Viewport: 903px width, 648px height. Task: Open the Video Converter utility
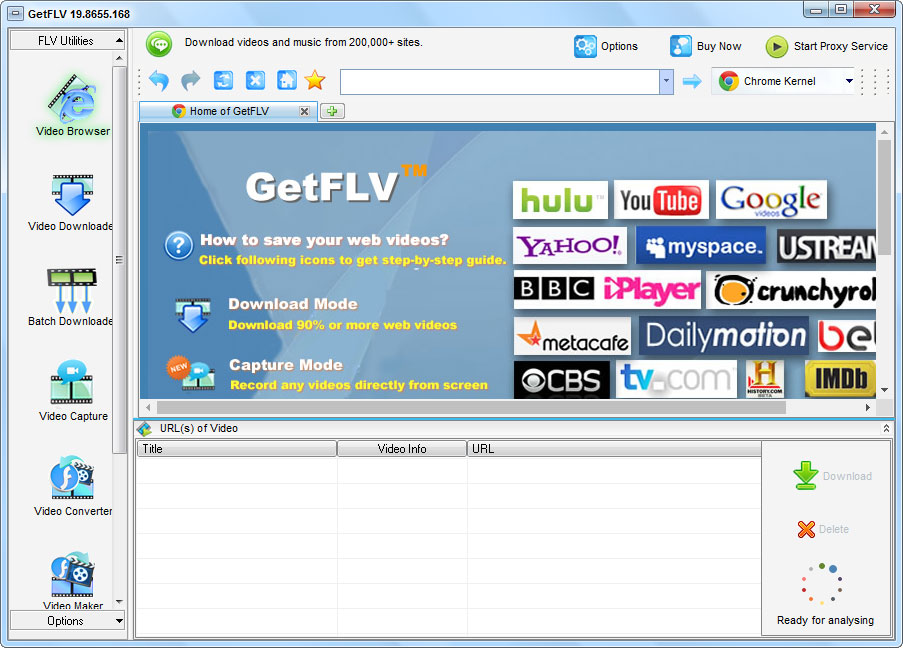(73, 487)
